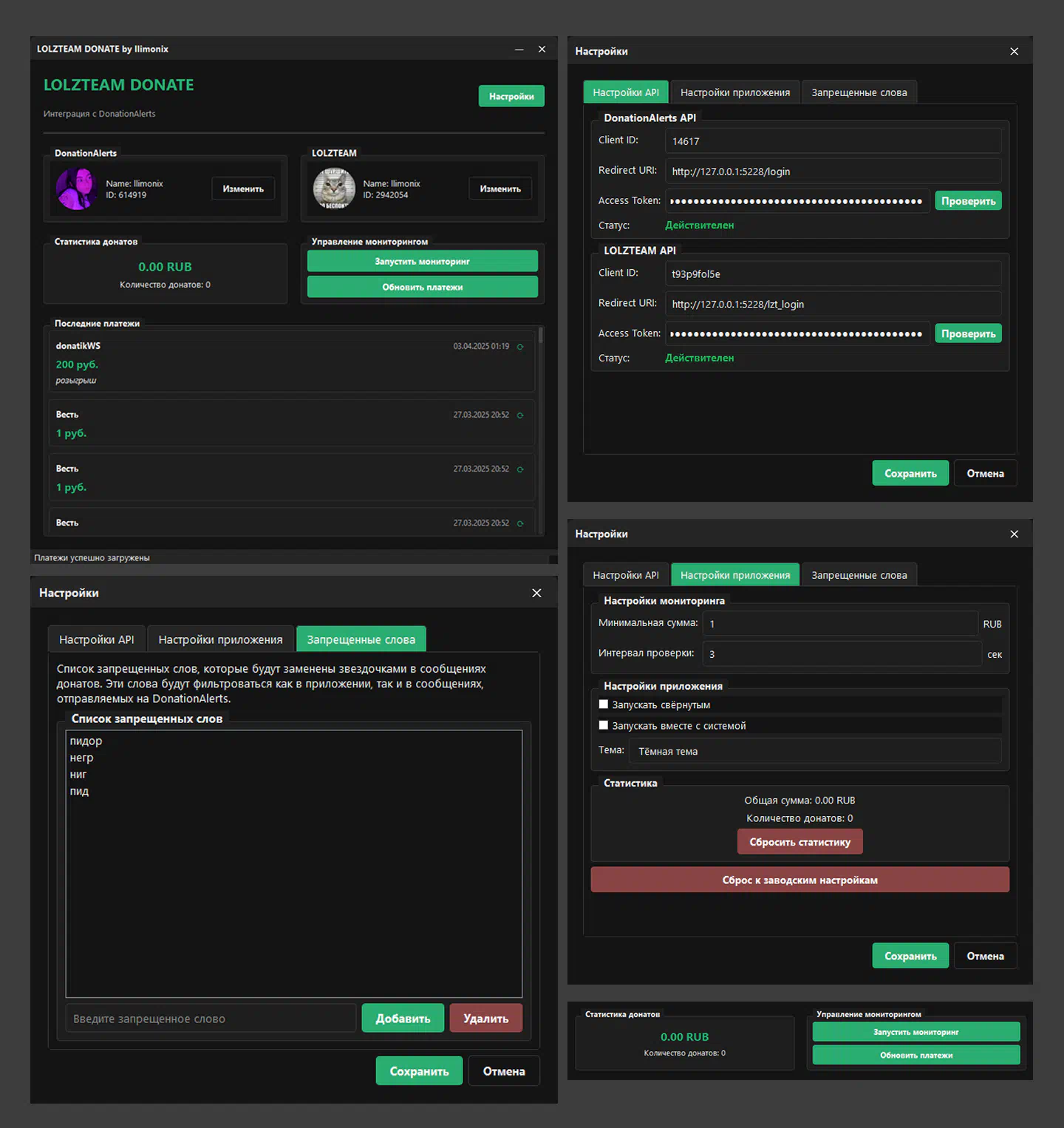Enable the Запускать свёрнутым checkbox

tap(604, 704)
